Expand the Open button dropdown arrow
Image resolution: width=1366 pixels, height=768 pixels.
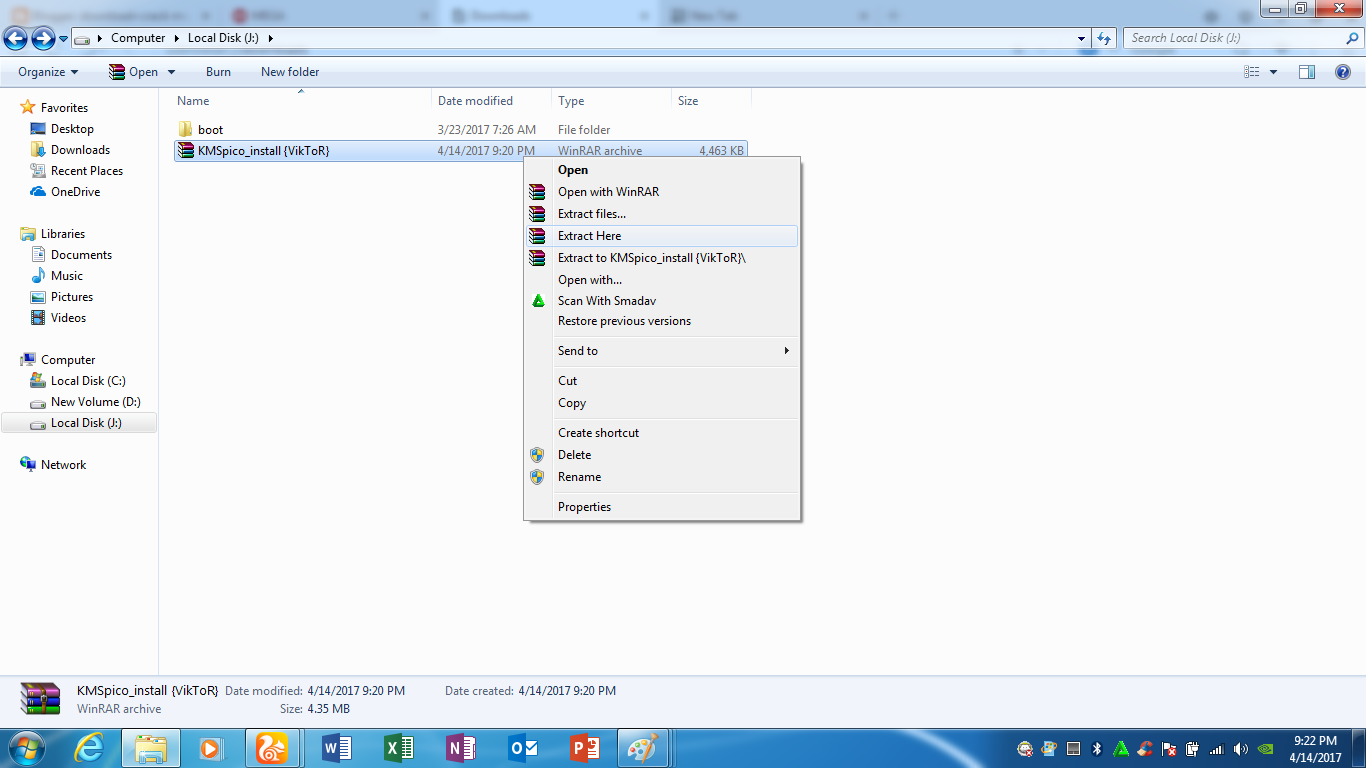(x=171, y=72)
